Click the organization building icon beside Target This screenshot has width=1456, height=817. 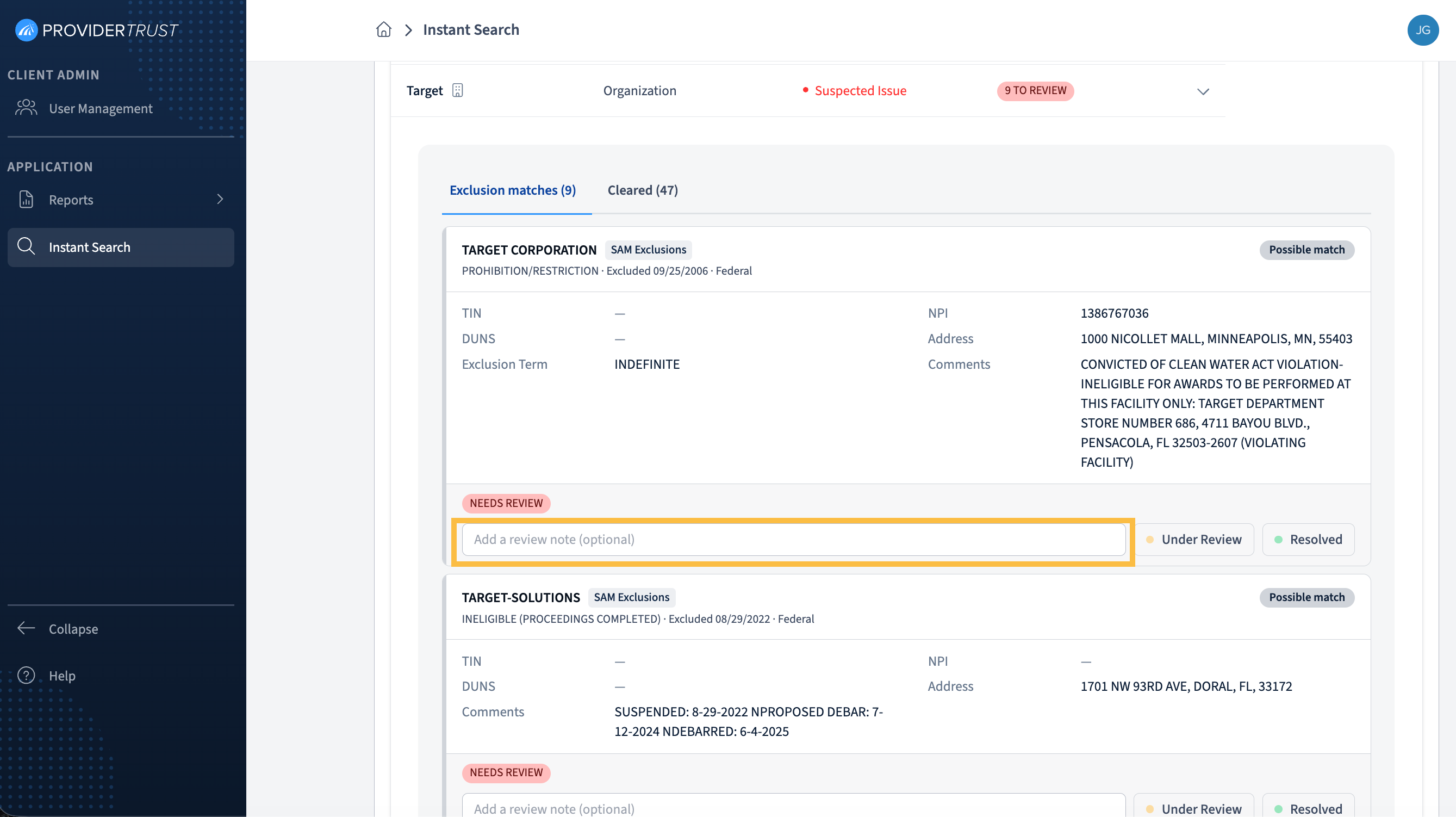coord(457,90)
